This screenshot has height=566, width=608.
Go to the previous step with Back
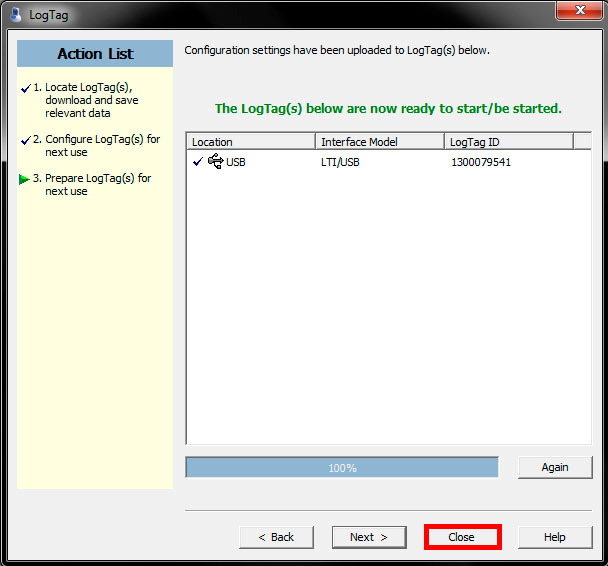coord(276,537)
